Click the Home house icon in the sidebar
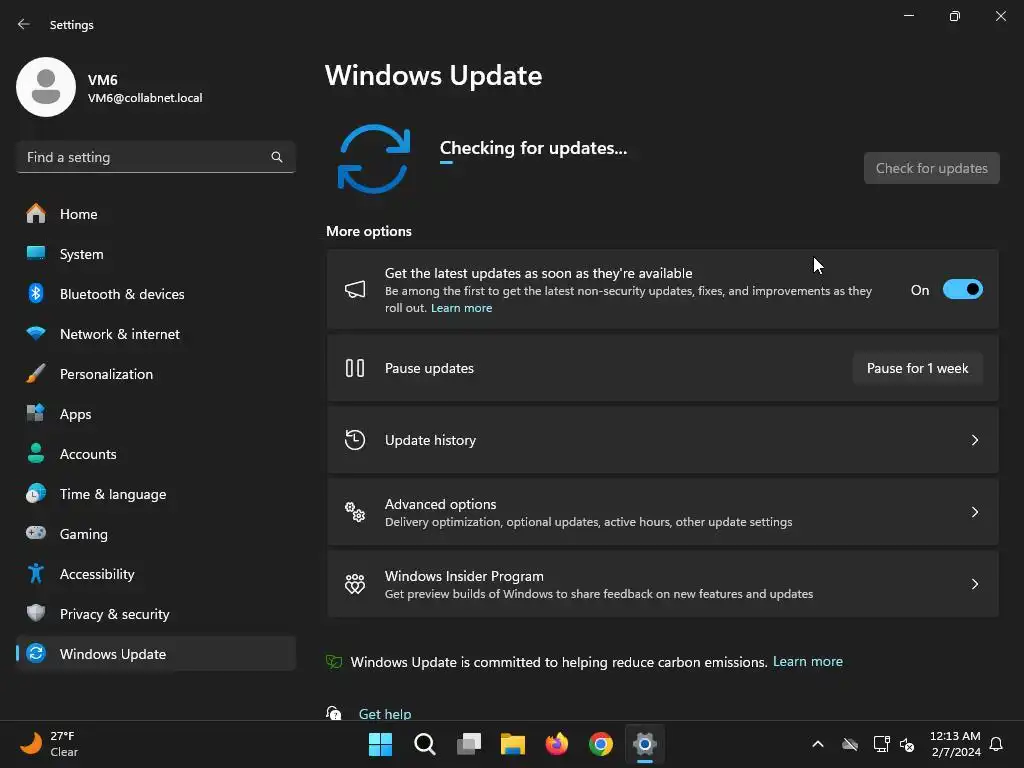 pyautogui.click(x=36, y=214)
